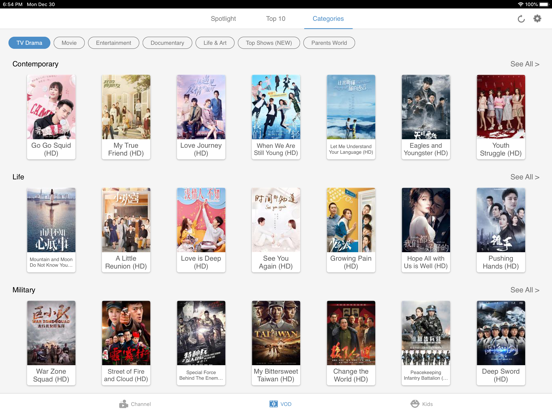Switch to the Spotlight tab
The width and height of the screenshot is (552, 414).
pos(223,19)
